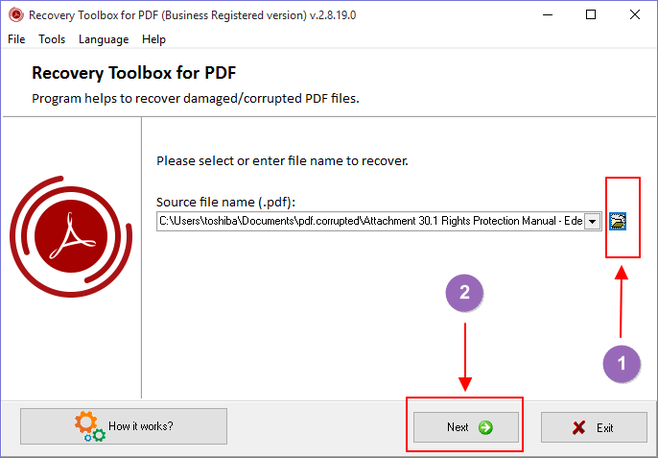Viewport: 658px width, 458px height.
Task: Click the purple circle numbered 2
Action: pyautogui.click(x=462, y=295)
